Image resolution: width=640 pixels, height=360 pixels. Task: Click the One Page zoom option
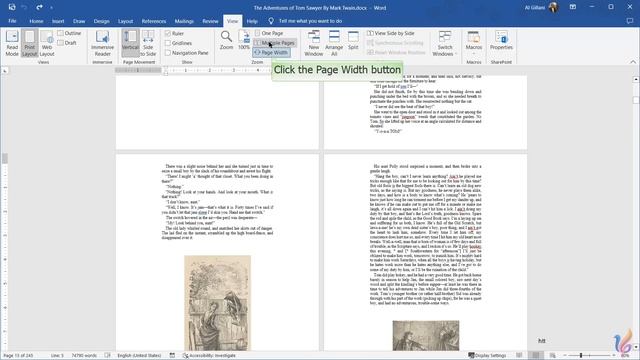pyautogui.click(x=269, y=33)
